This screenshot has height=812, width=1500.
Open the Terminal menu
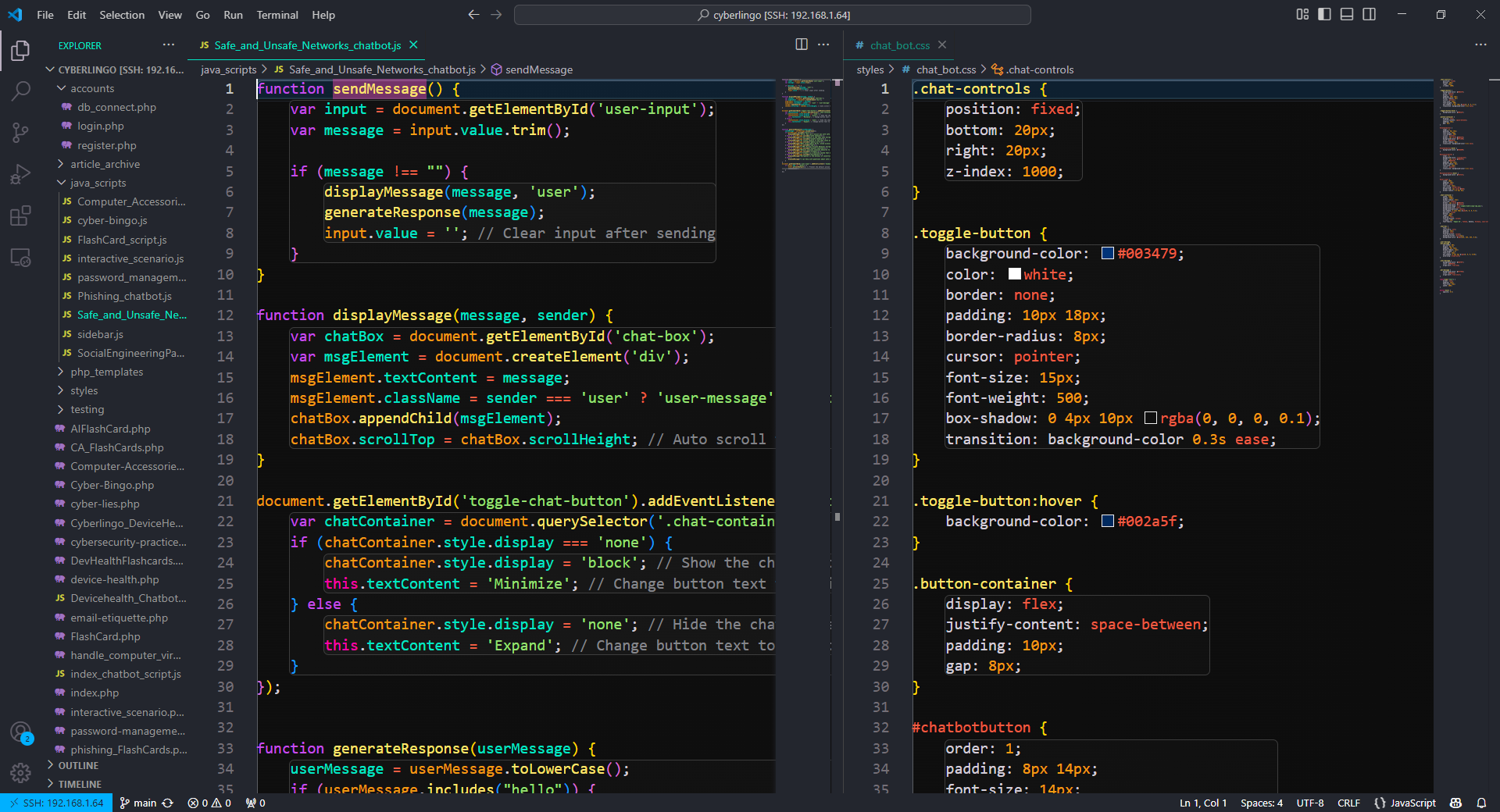coord(277,15)
